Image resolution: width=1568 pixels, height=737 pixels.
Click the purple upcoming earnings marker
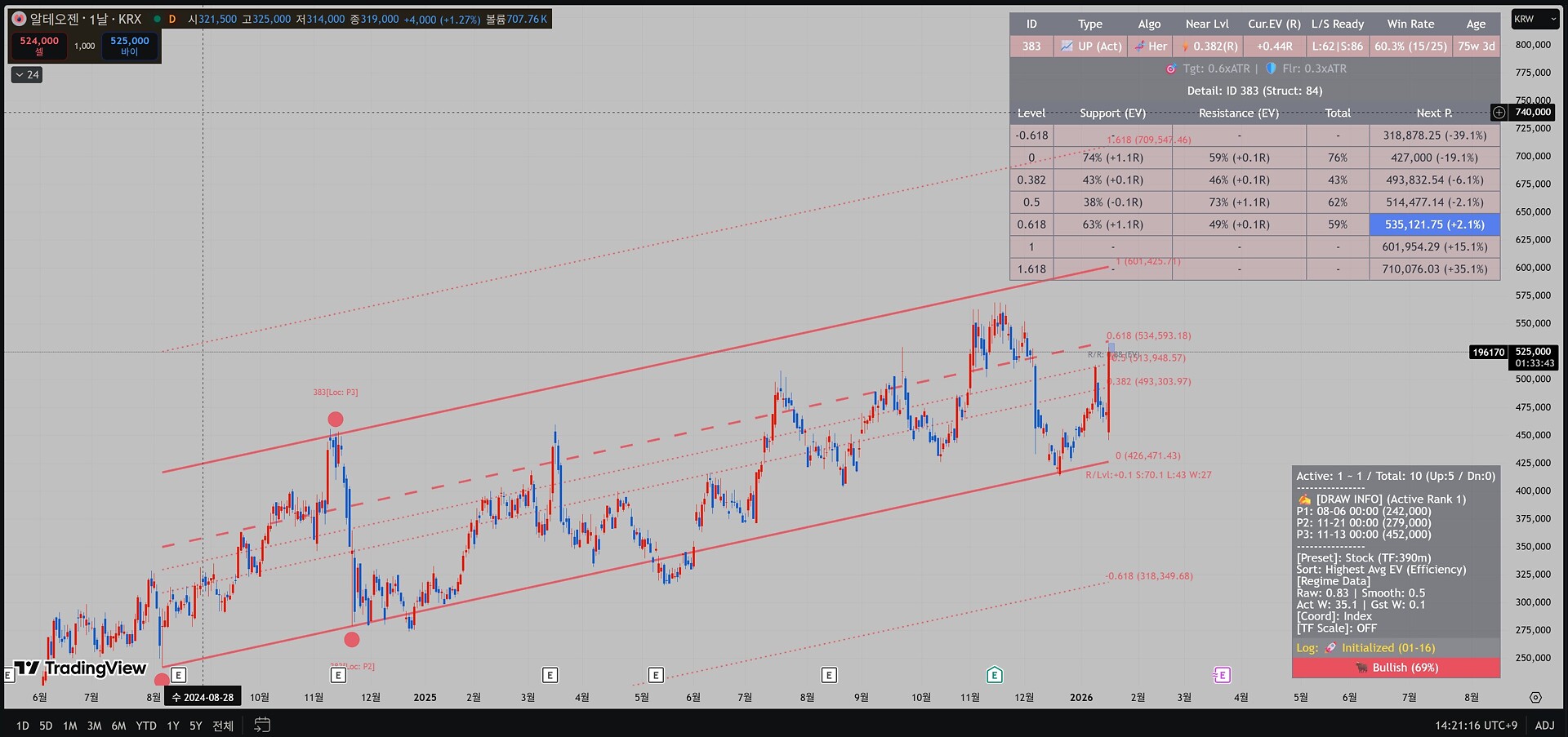pos(1222,675)
